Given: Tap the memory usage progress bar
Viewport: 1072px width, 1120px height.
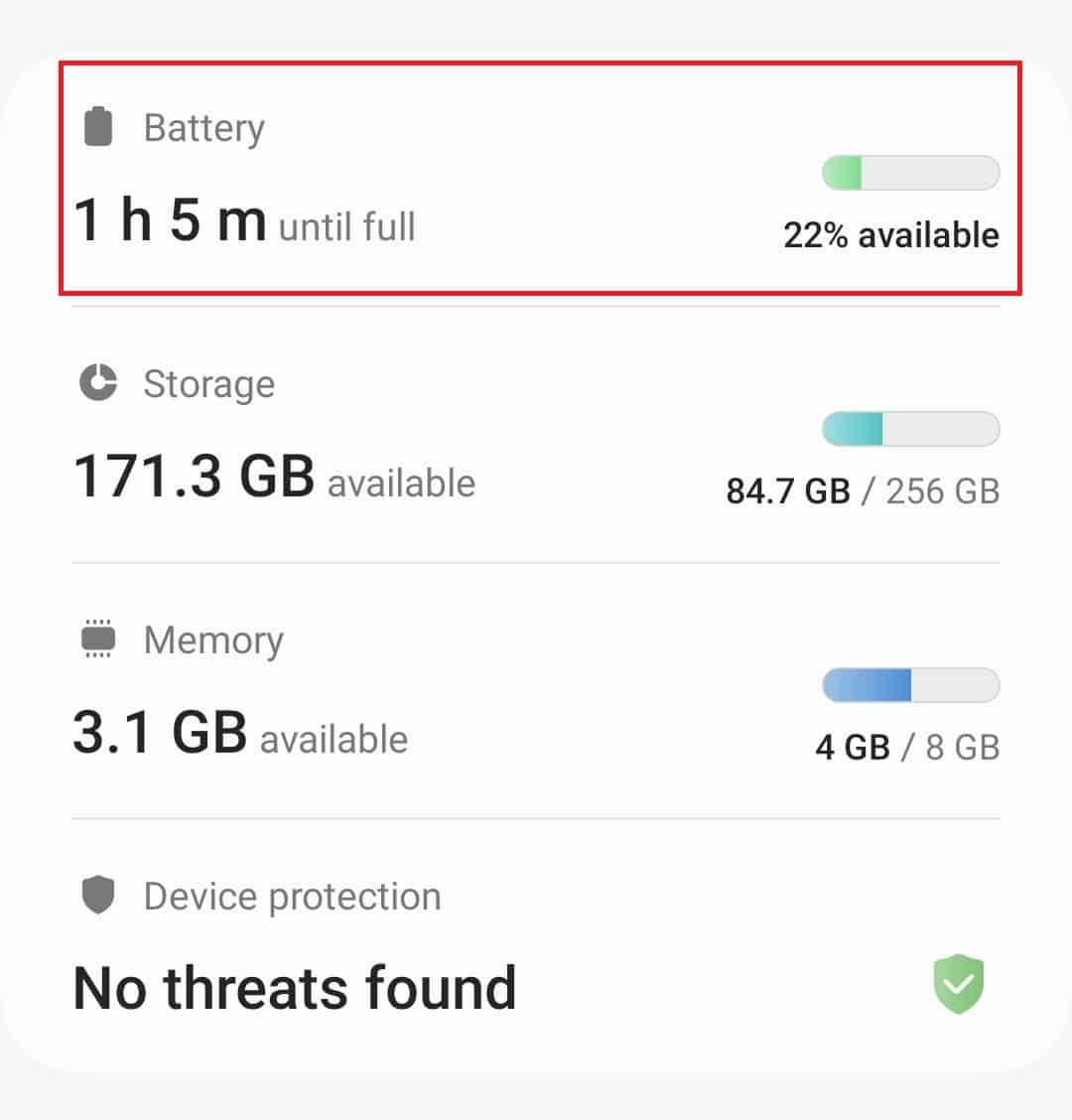Looking at the screenshot, I should pyautogui.click(x=909, y=684).
